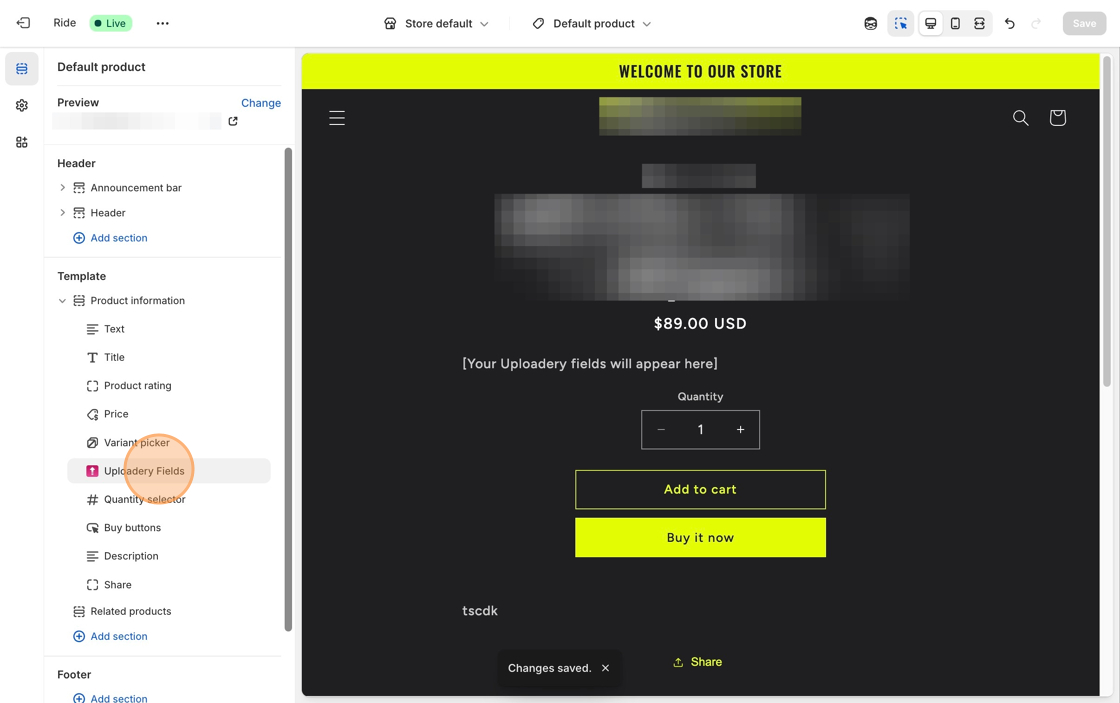Switch to mobile preview icon
Viewport: 1120px width, 703px height.
point(955,24)
